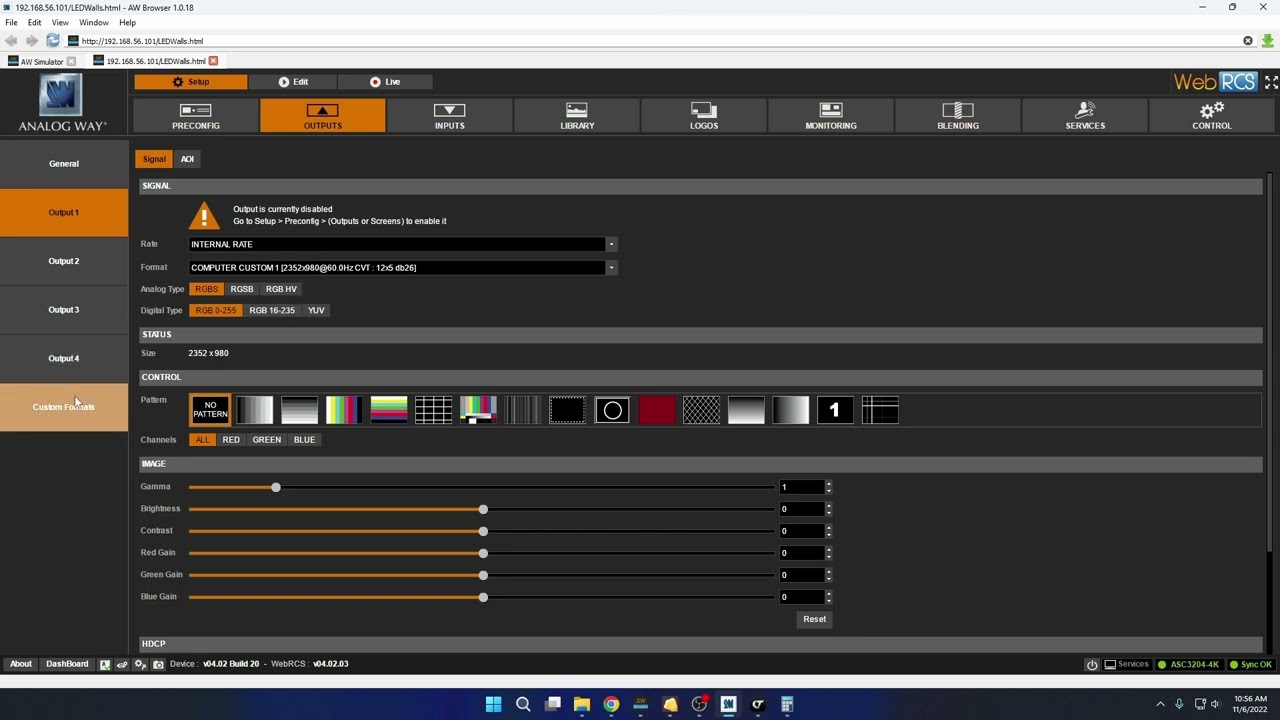The width and height of the screenshot is (1280, 720).
Task: Click the Brightness value stepper arrows
Action: coord(828,509)
